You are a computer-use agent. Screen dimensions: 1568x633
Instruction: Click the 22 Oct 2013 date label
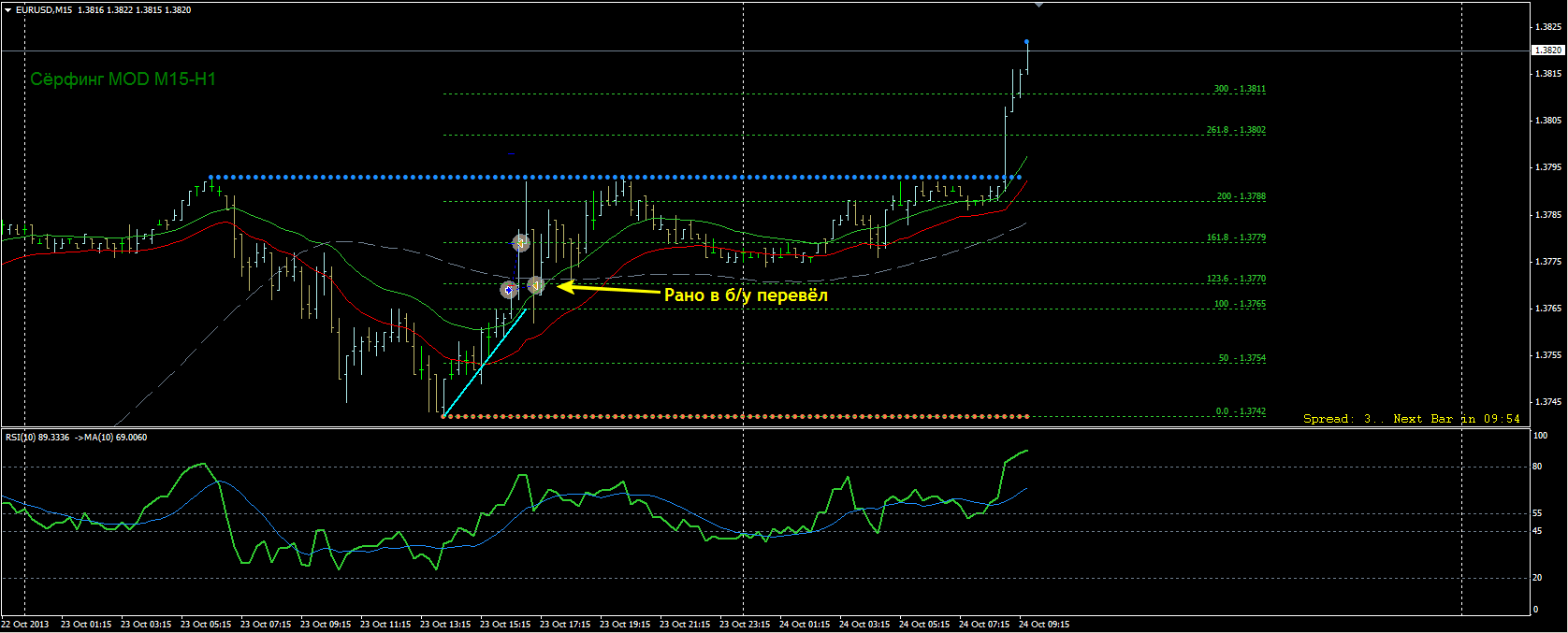pyautogui.click(x=25, y=624)
